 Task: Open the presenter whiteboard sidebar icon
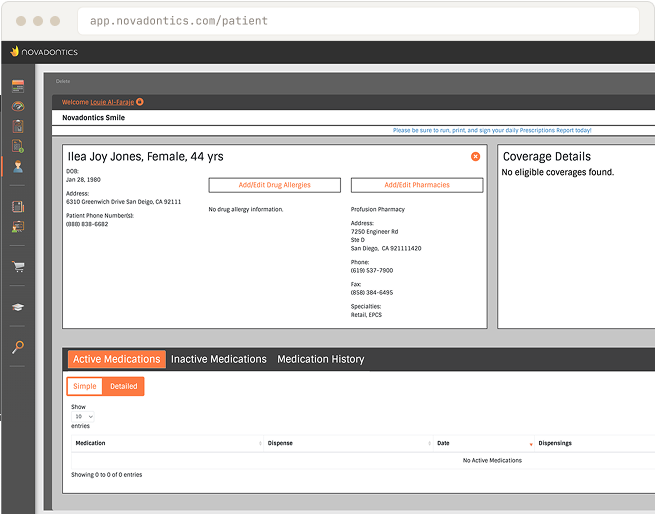click(18, 226)
